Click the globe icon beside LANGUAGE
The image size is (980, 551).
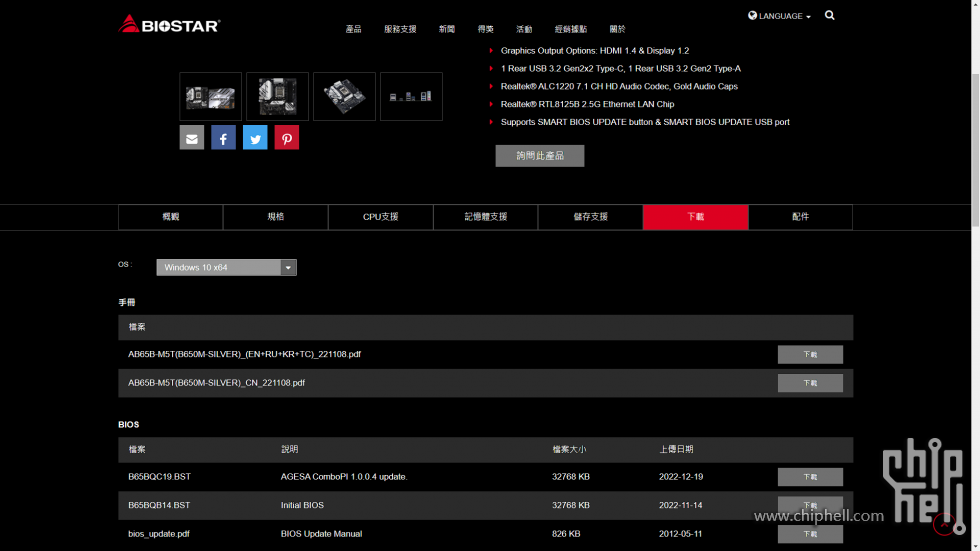click(x=752, y=16)
